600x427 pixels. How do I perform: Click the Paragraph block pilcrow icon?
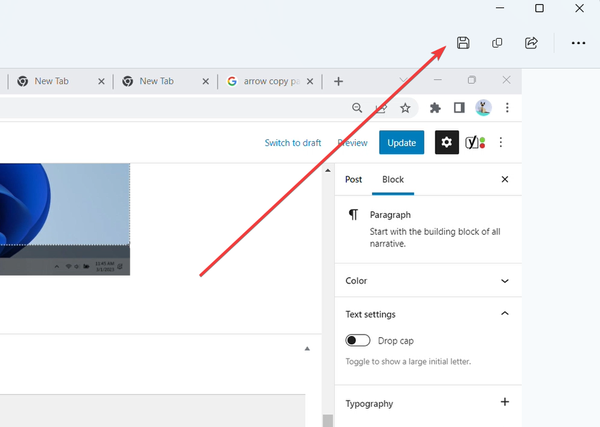coord(354,215)
